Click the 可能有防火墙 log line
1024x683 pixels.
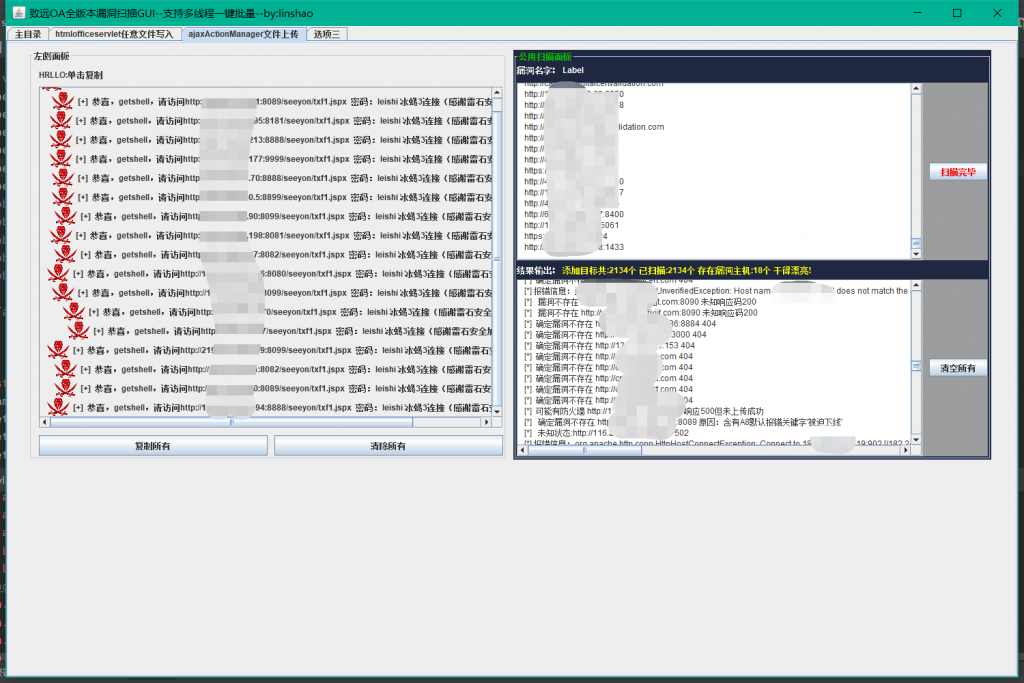coord(644,411)
